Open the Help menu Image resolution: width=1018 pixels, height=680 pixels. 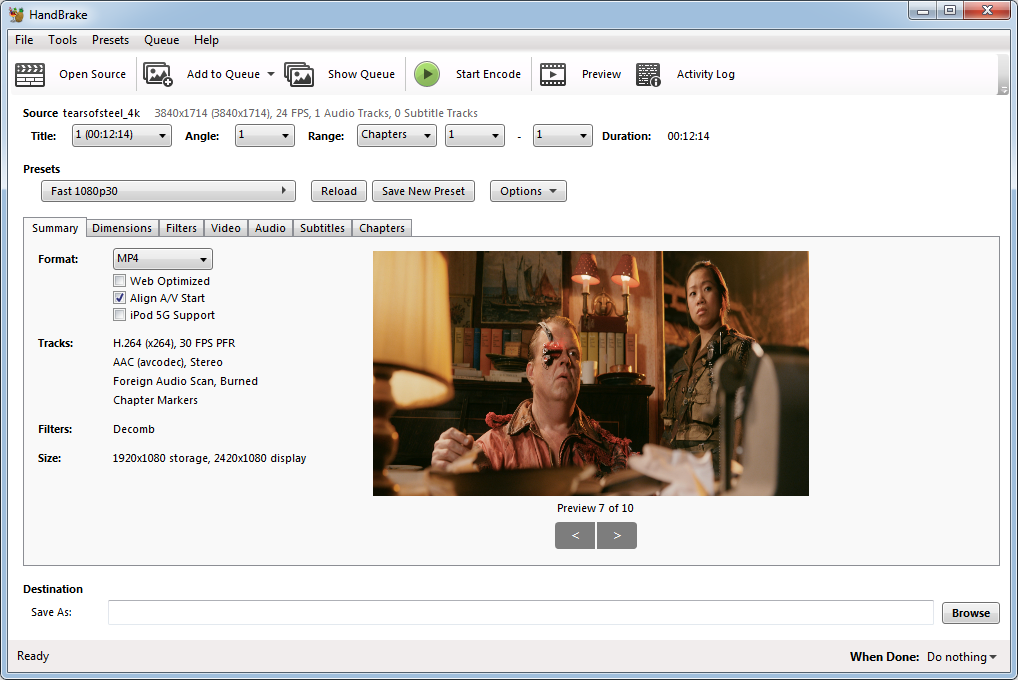pyautogui.click(x=206, y=40)
